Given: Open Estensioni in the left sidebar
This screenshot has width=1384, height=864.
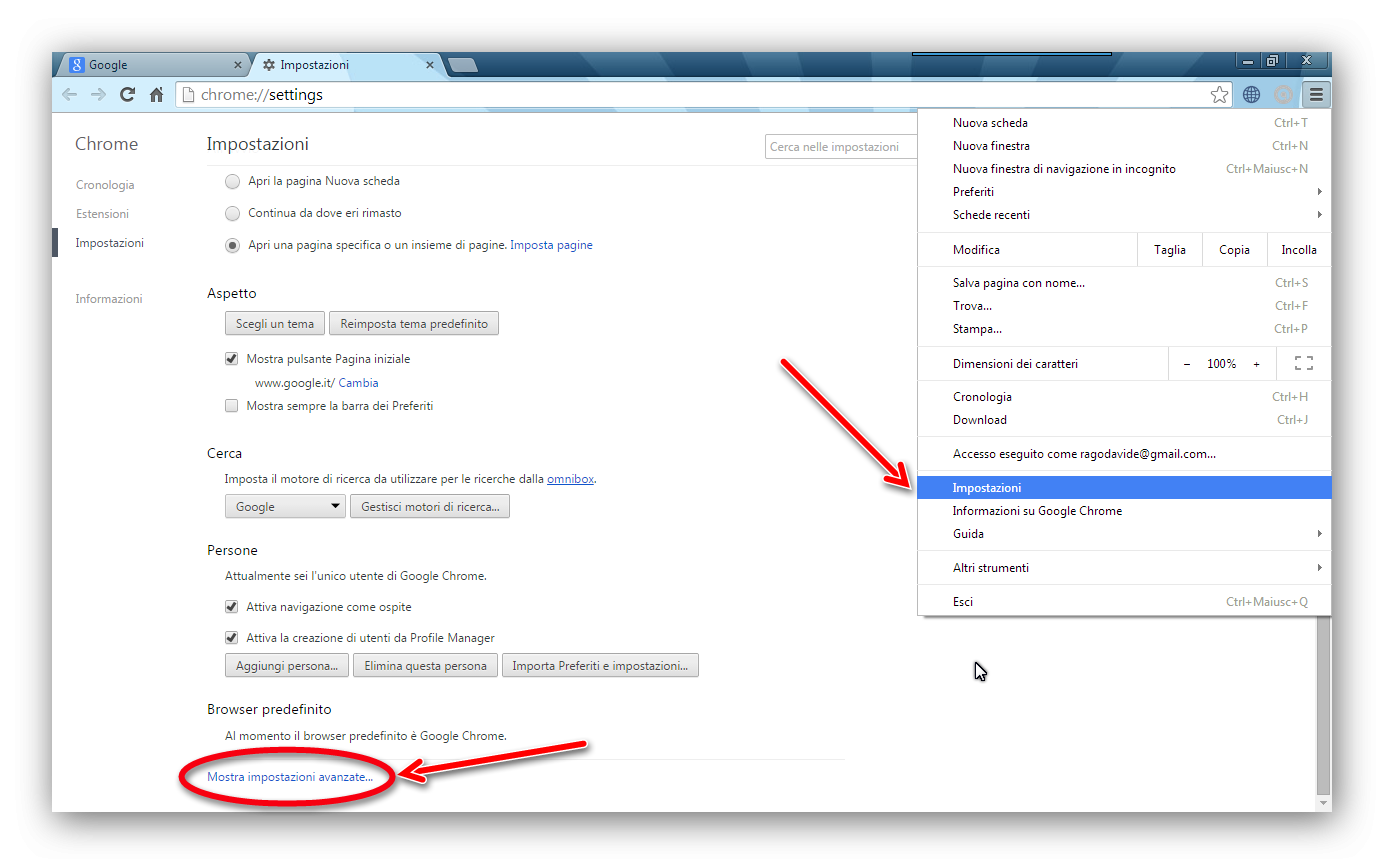Looking at the screenshot, I should tap(102, 214).
